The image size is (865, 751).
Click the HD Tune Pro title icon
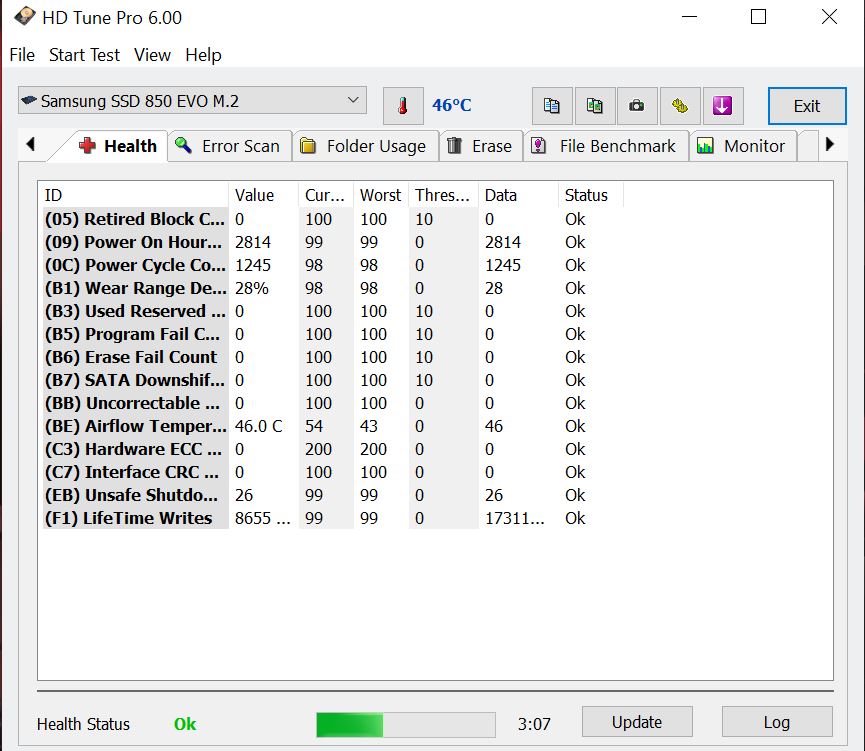point(24,17)
